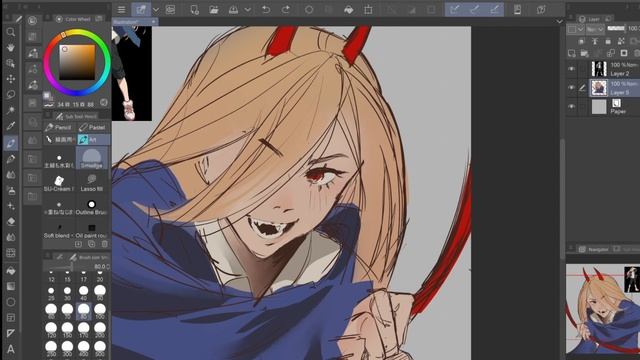Viewport: 640px width, 360px height.
Task: Choose the Outline Brush sub tool
Action: click(x=92, y=207)
